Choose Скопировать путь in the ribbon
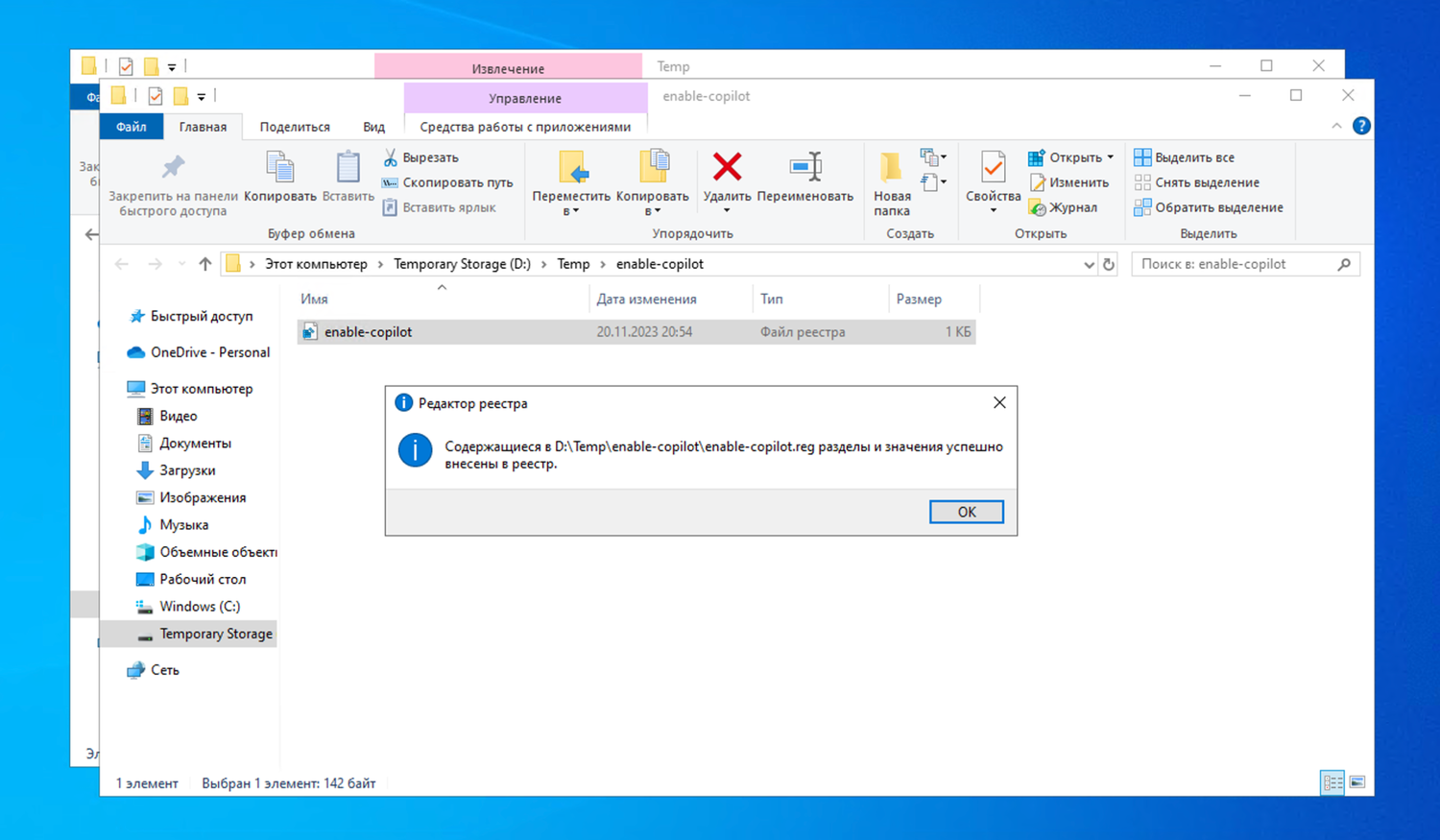 coord(447,182)
